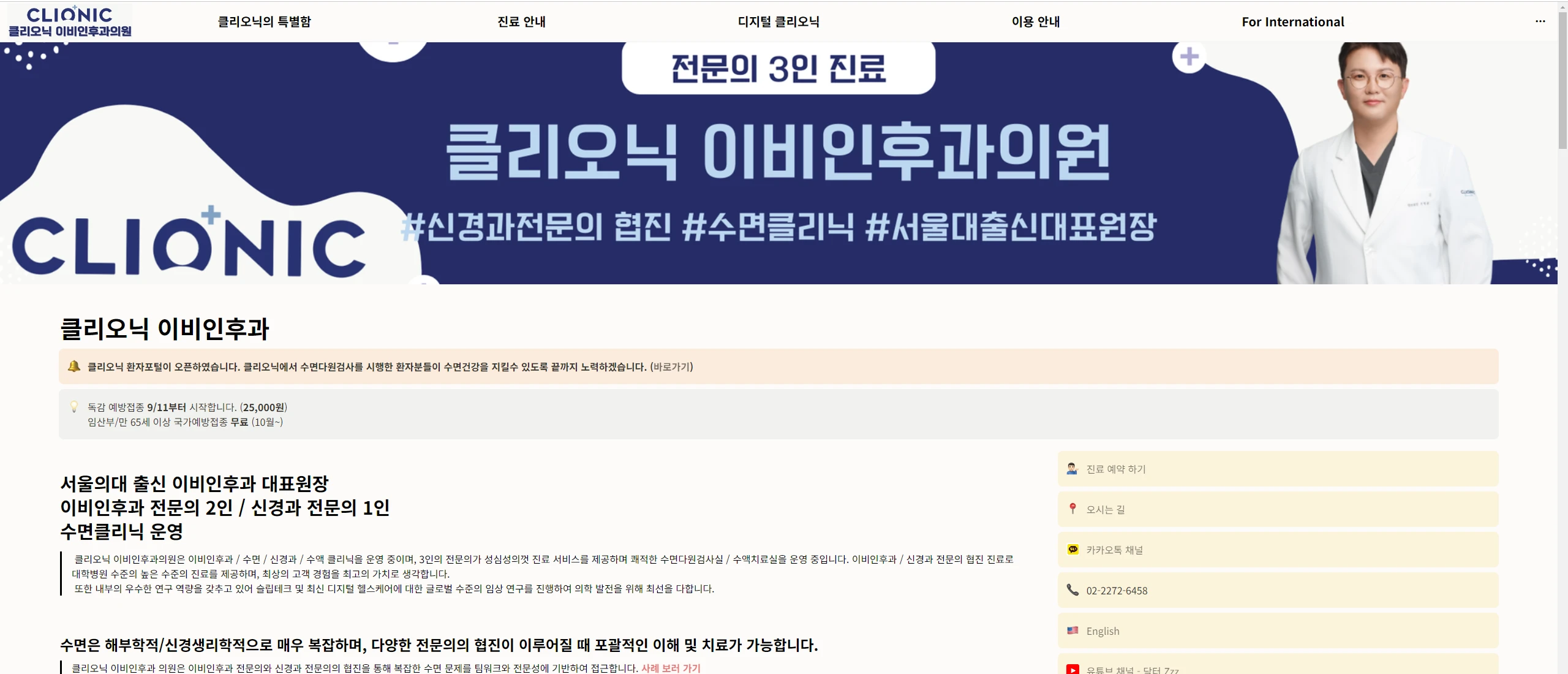Click the YouTube icon beside 유튜브 채널
1568x674 pixels.
[1072, 670]
